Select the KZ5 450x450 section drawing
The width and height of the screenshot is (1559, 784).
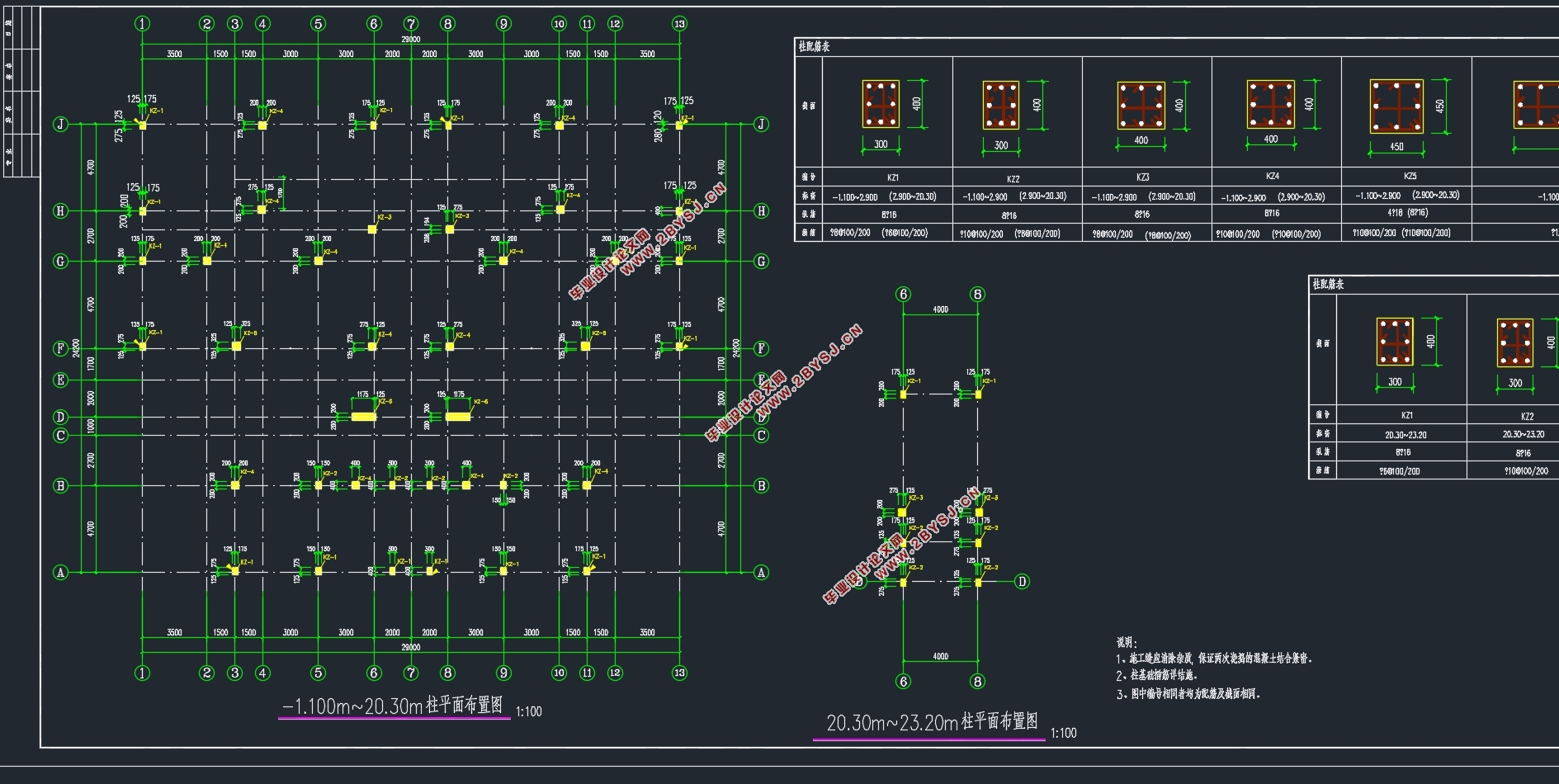point(1396,106)
